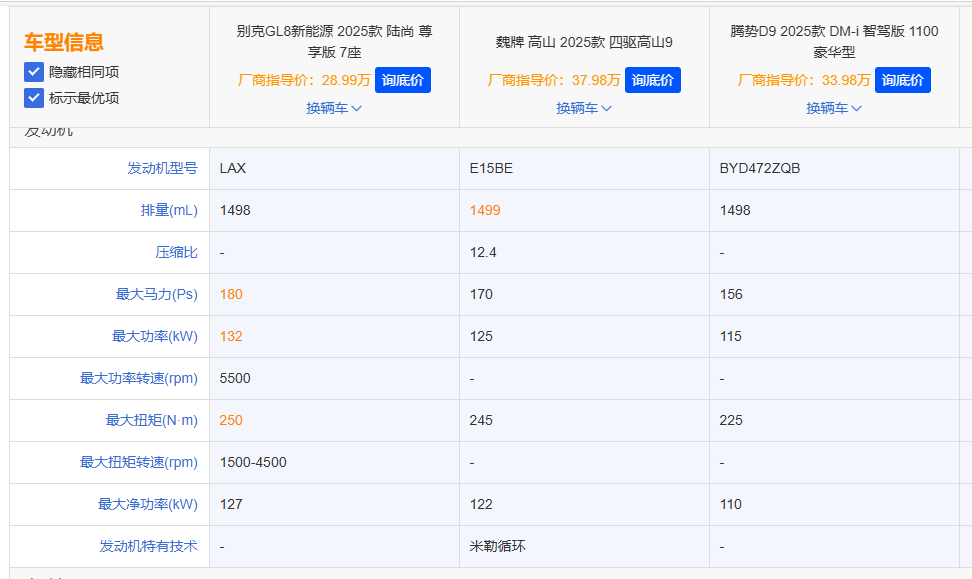Viewport: 972px width, 579px height.
Task: Click the 发动机特有技术 row label
Action: 149,546
